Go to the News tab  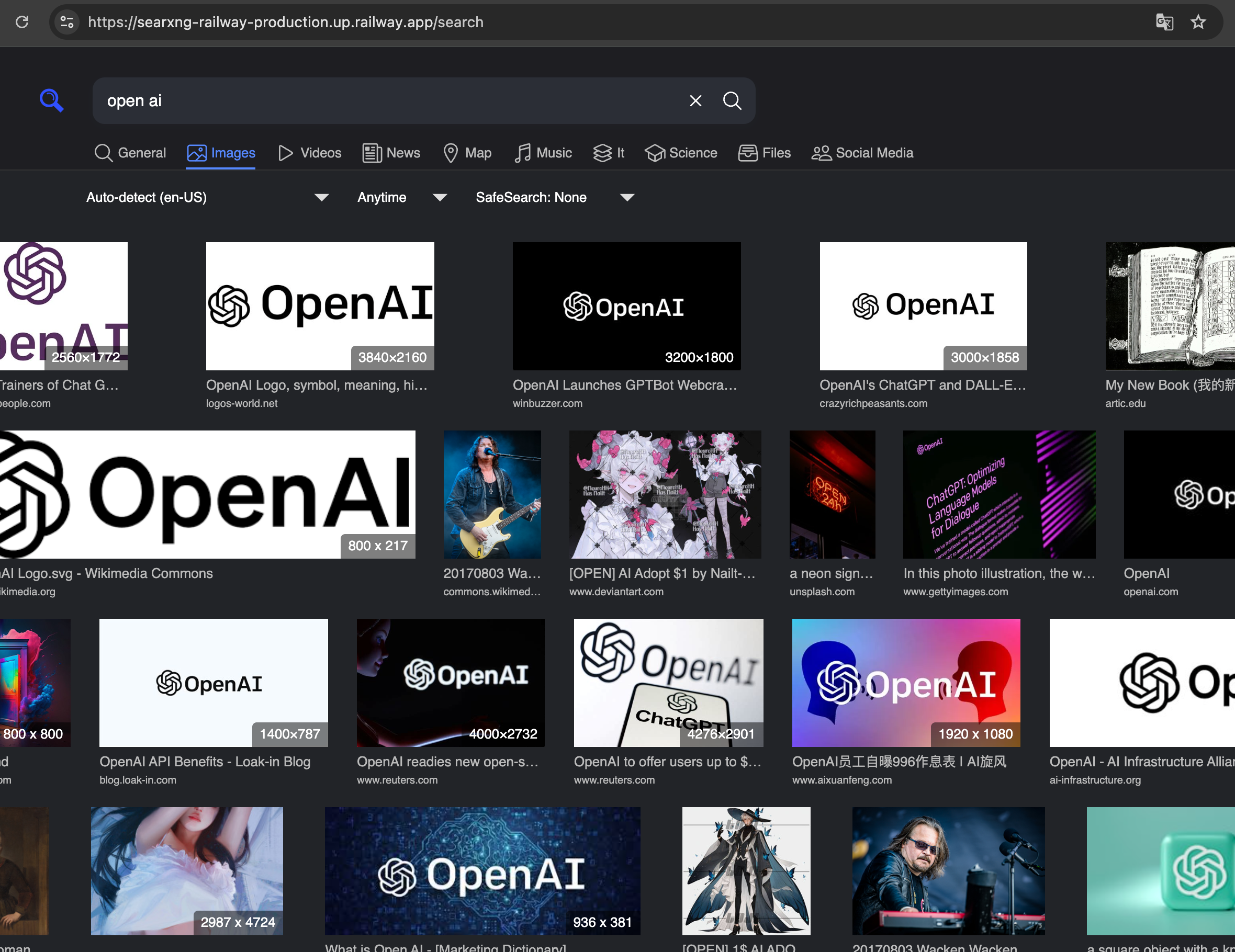coord(391,153)
